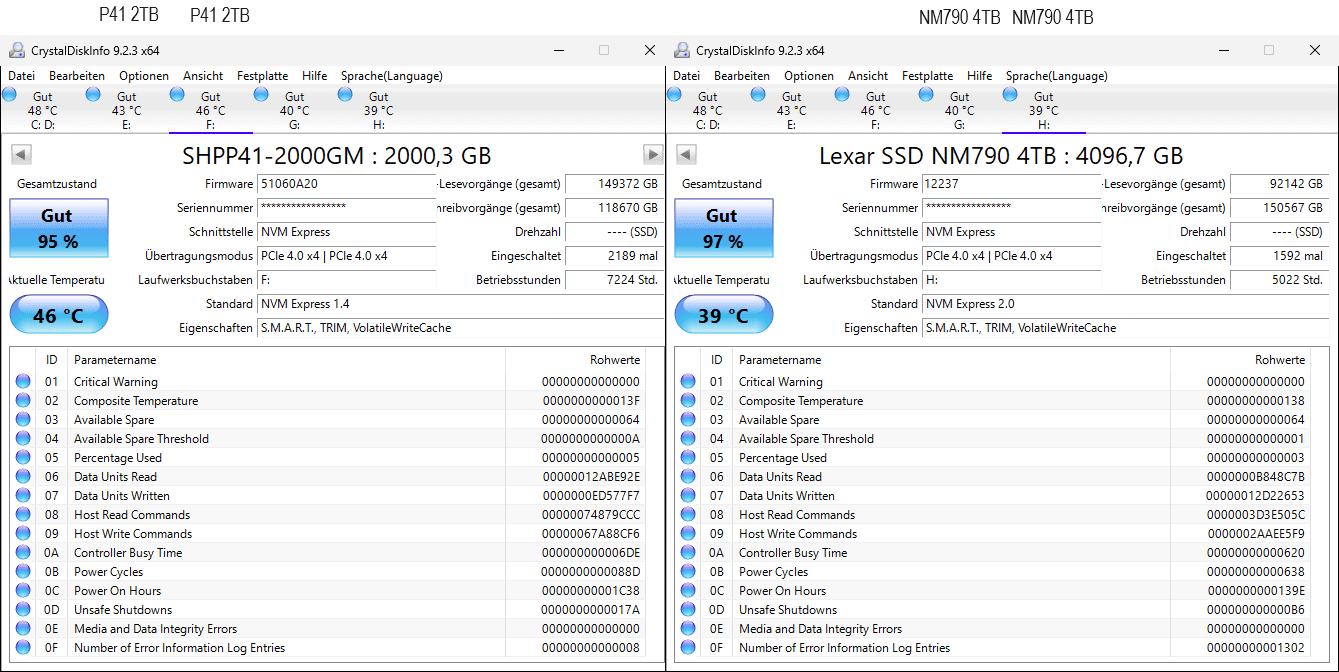Click the Firmware field showing 51060A20
This screenshot has width=1339, height=672.
pos(346,184)
